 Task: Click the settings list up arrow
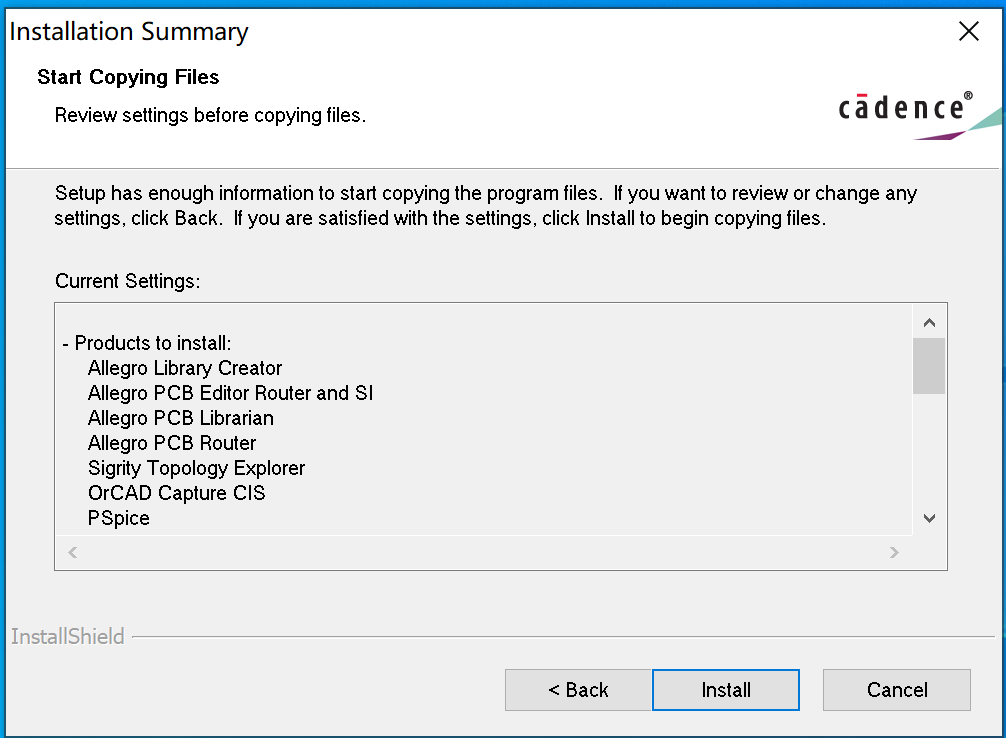click(929, 322)
